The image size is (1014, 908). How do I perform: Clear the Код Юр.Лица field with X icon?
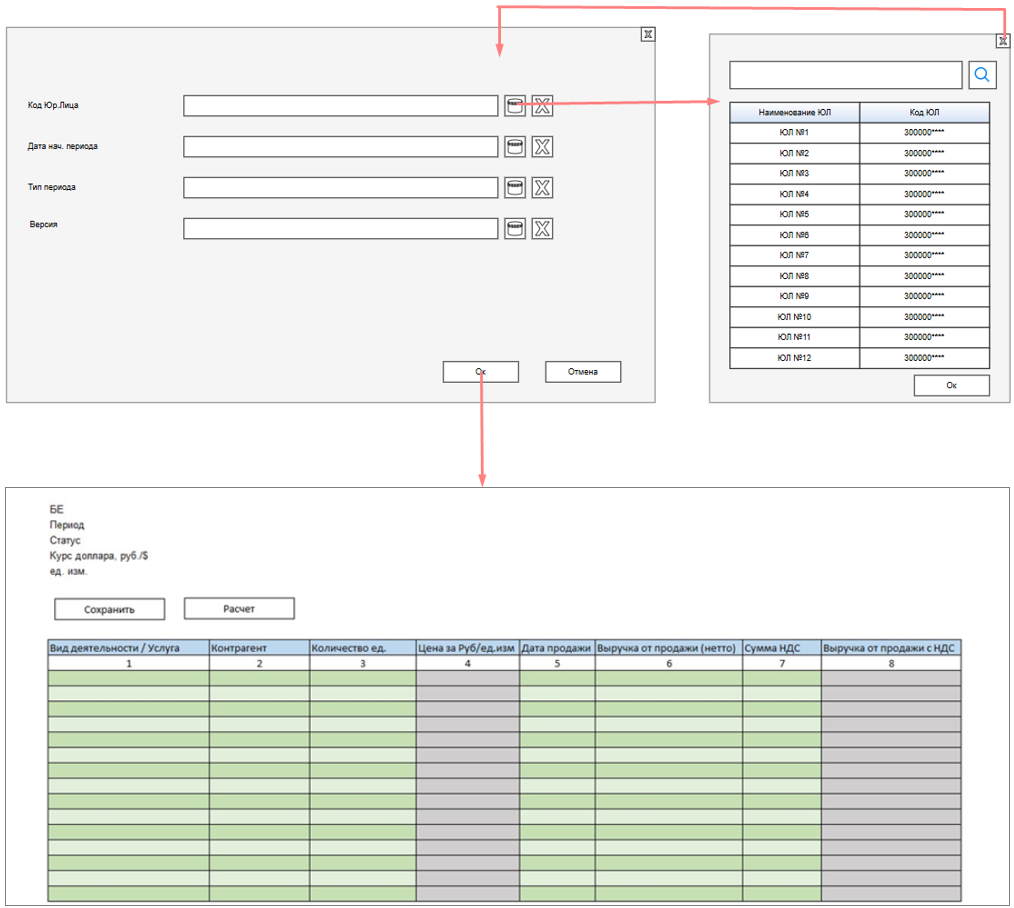point(542,106)
